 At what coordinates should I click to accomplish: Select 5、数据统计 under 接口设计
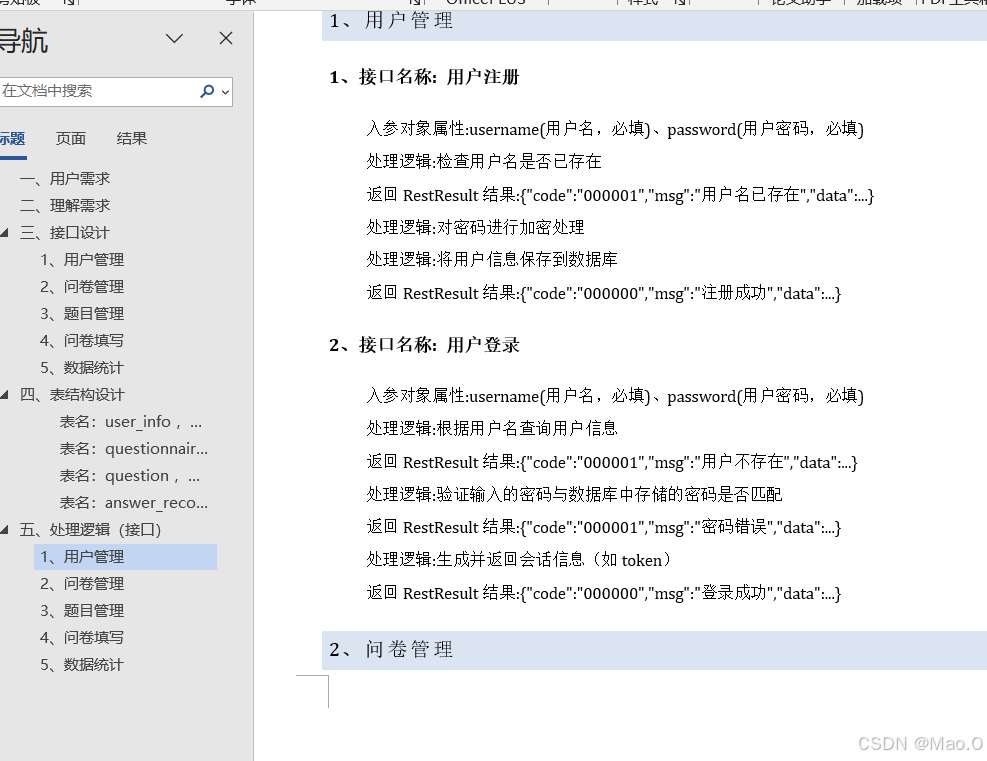coord(82,368)
